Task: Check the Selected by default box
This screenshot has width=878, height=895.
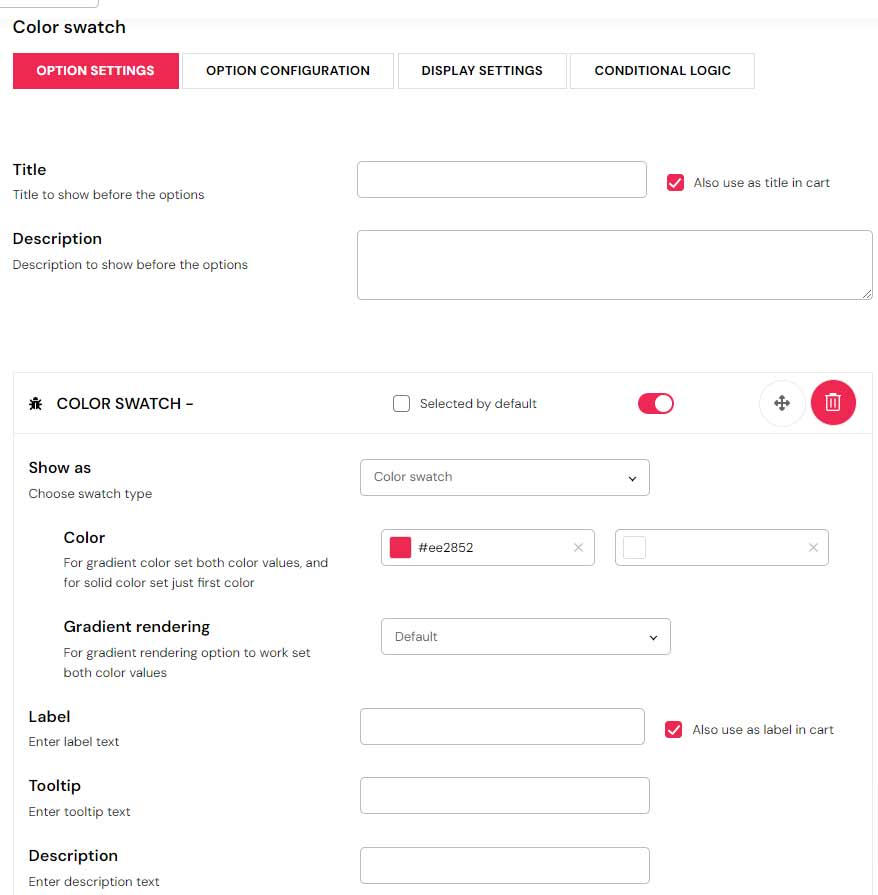Action: [x=402, y=404]
